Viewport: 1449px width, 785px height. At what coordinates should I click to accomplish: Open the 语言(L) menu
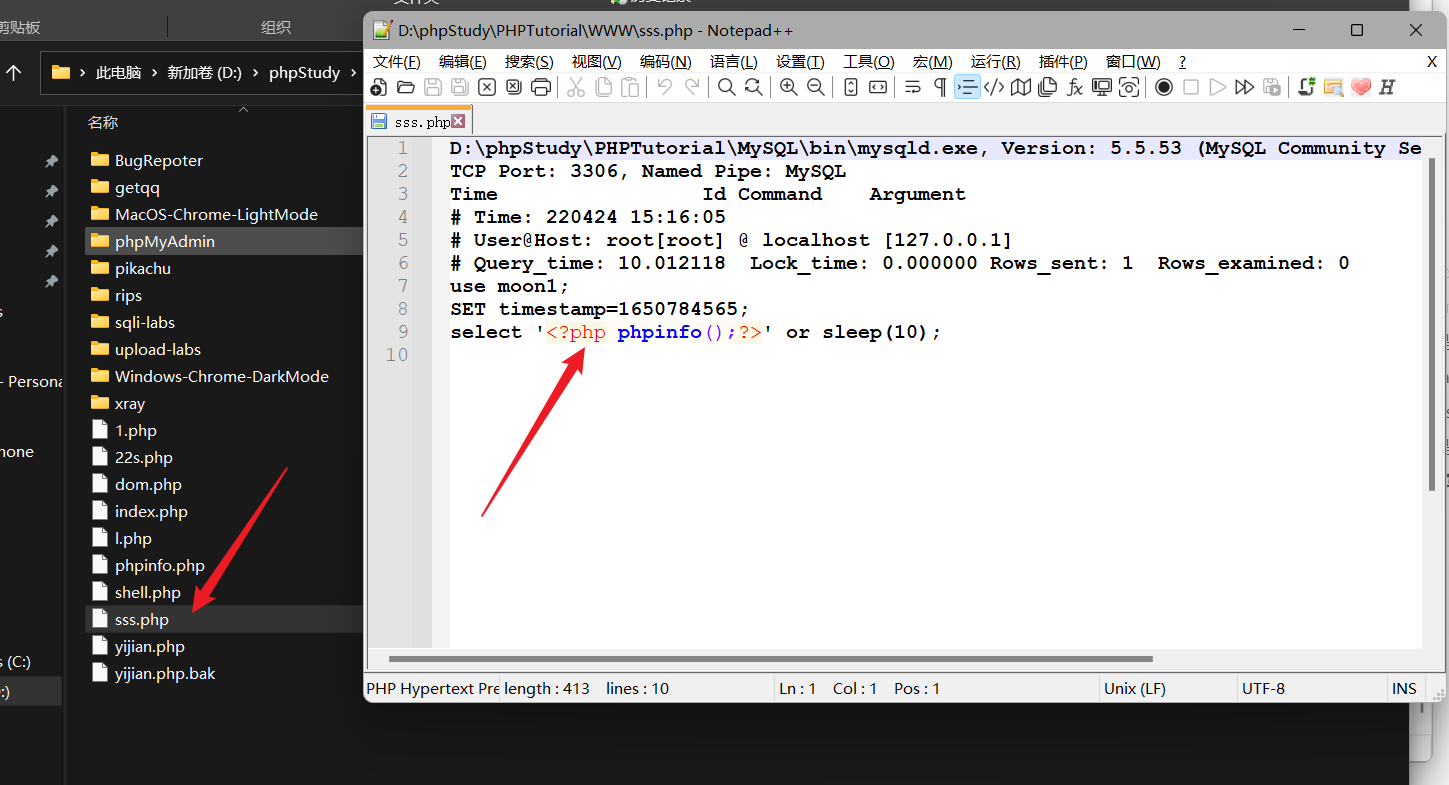coord(734,62)
